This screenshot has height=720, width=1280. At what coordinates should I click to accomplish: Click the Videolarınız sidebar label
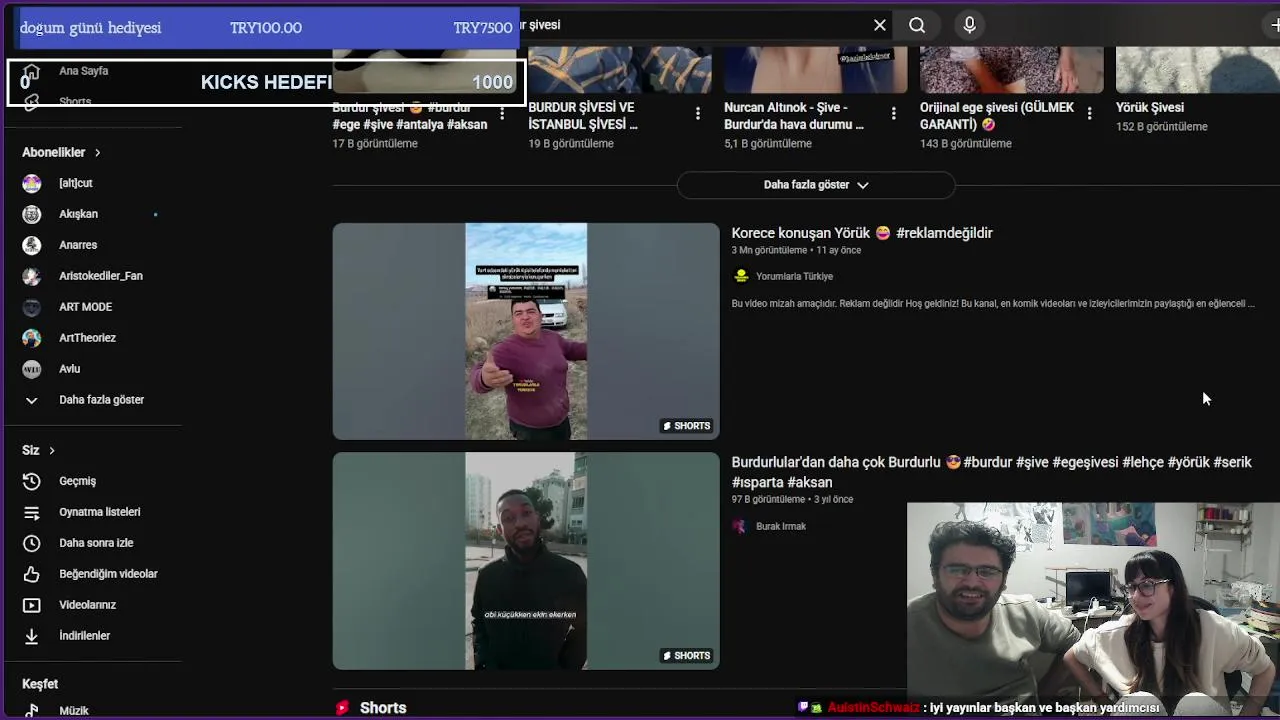pos(88,605)
